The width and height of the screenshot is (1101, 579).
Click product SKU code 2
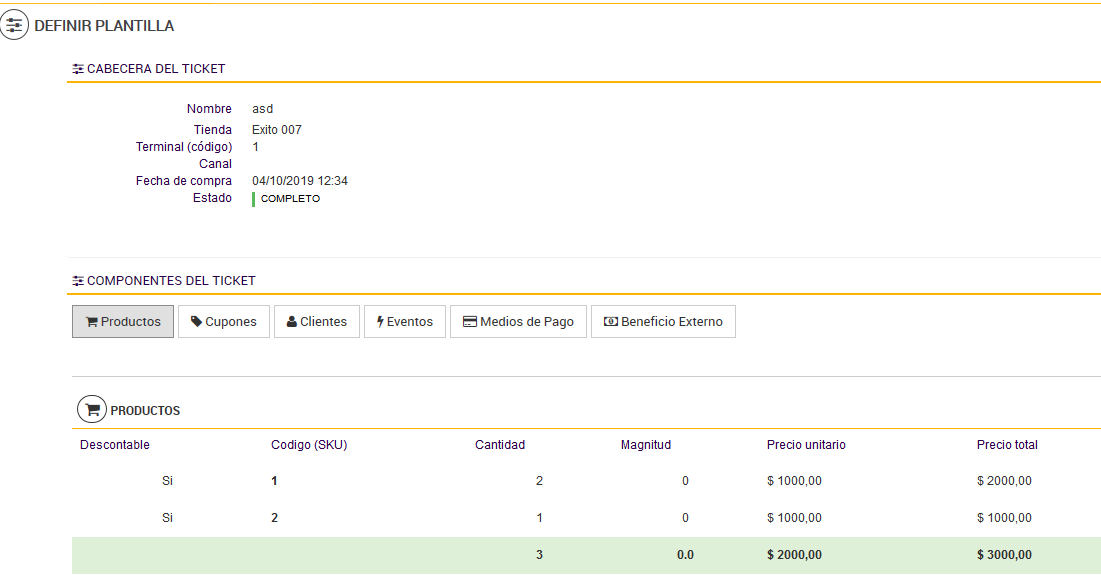click(275, 518)
